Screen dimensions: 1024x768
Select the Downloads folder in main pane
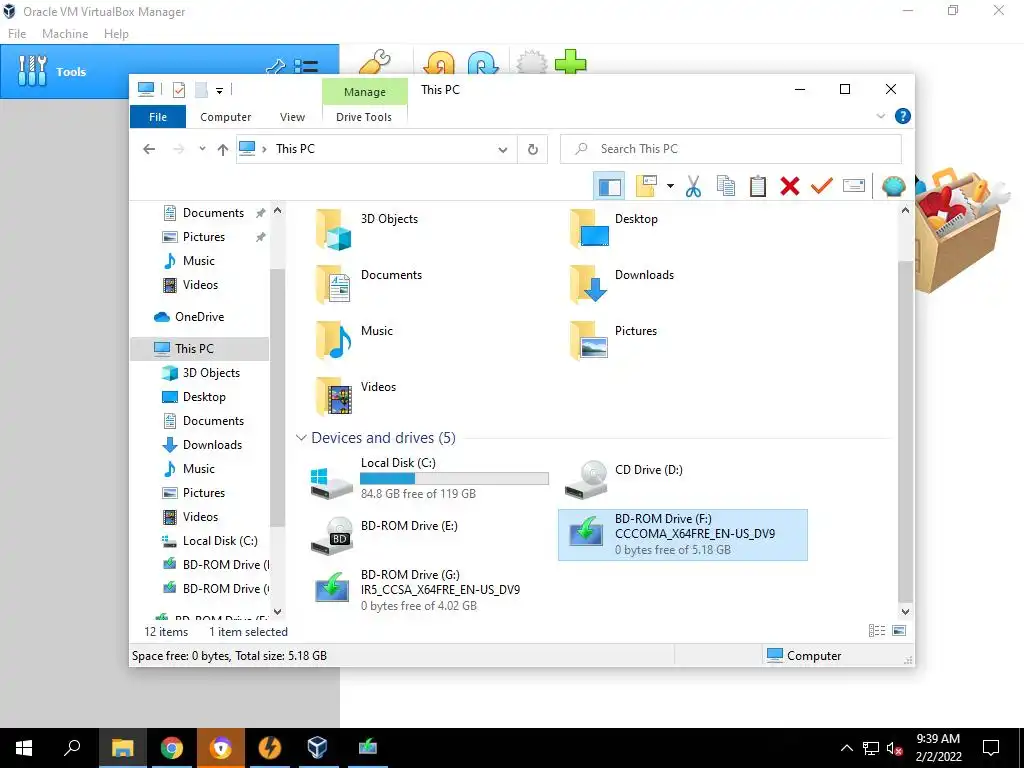click(x=622, y=285)
